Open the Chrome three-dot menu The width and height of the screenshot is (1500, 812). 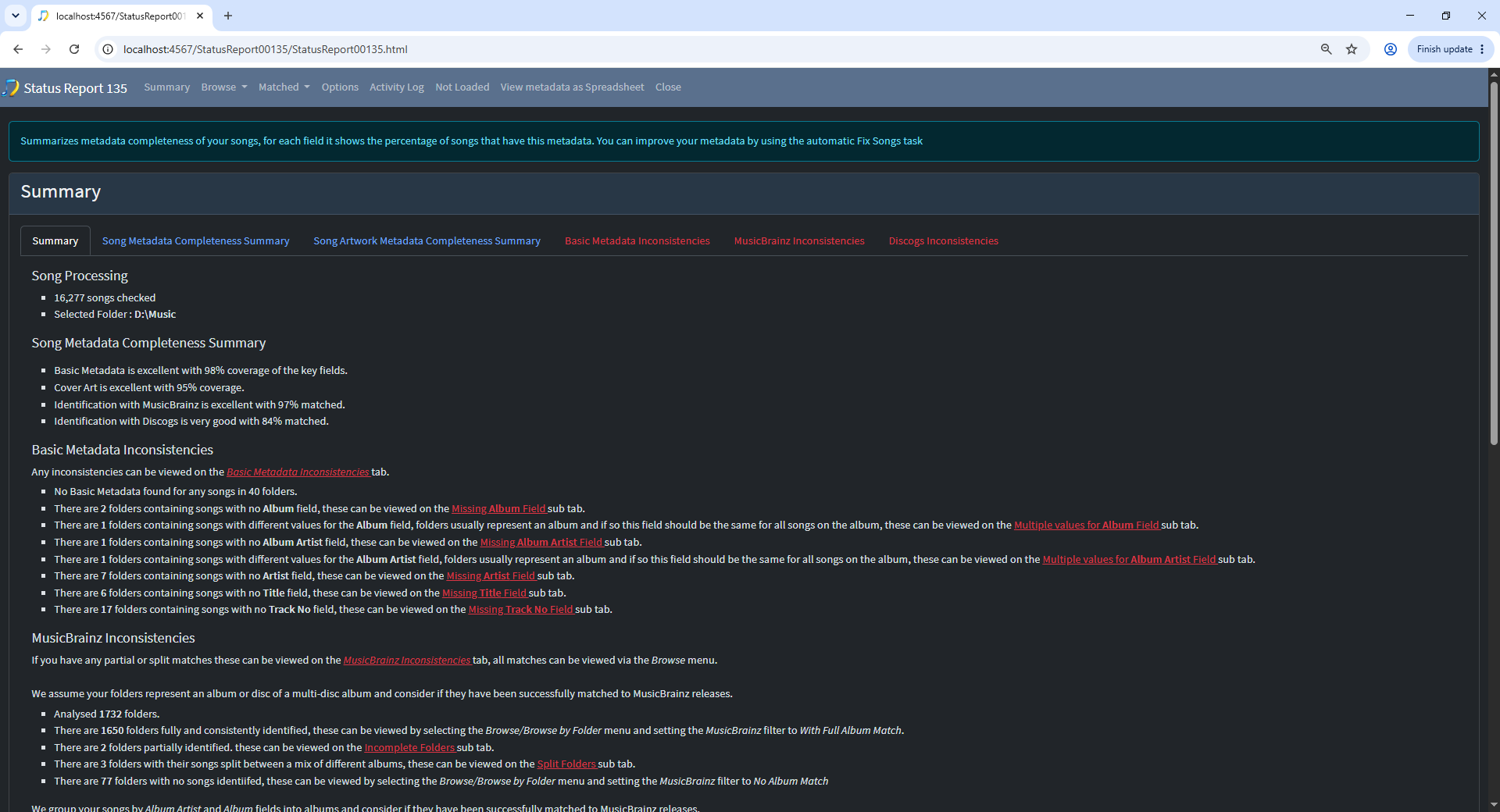tap(1482, 49)
